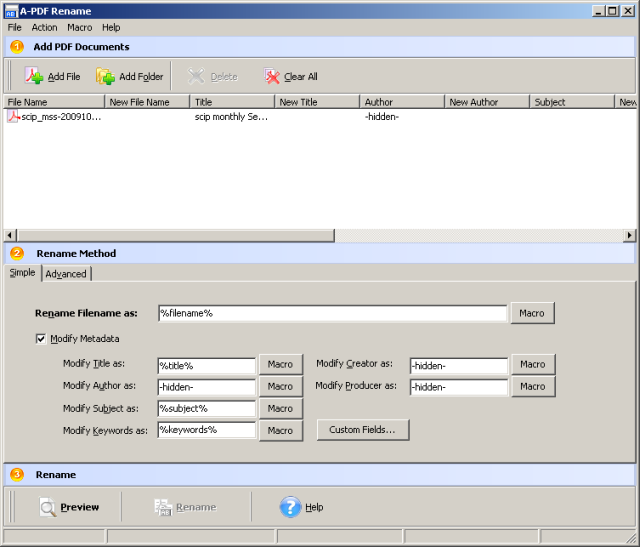Click the Modify Title as input field

point(207,365)
